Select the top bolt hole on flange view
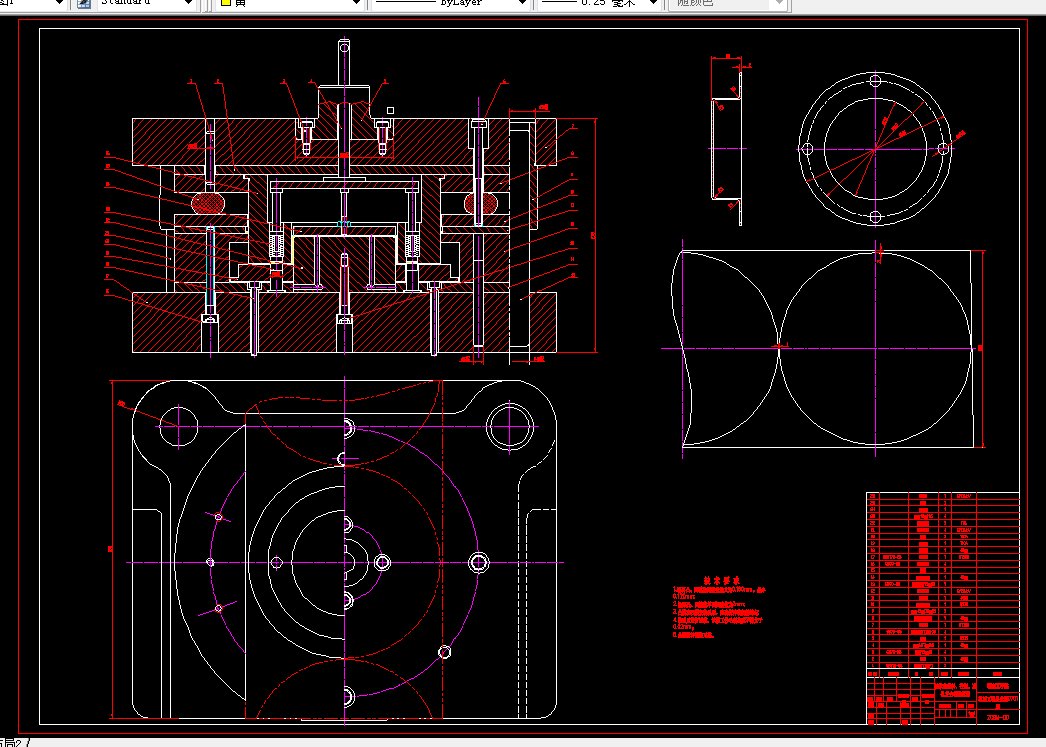This screenshot has height=747, width=1046. 875,81
